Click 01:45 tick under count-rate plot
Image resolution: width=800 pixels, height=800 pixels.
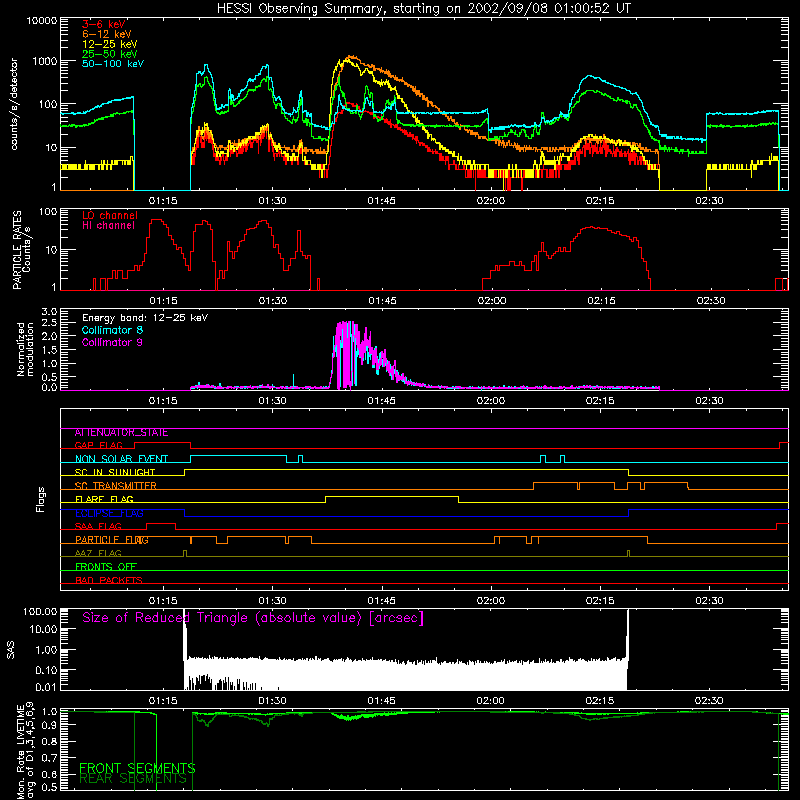tap(382, 201)
